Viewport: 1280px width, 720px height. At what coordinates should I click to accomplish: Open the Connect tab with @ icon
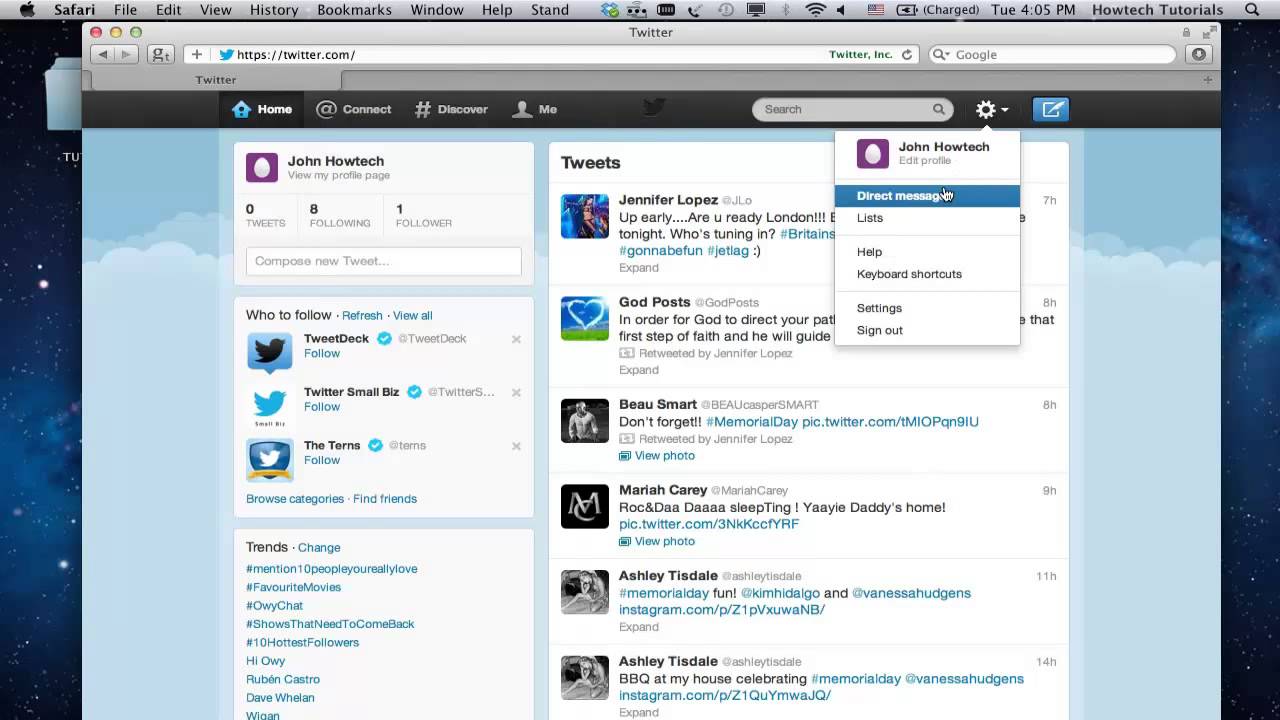tap(353, 109)
